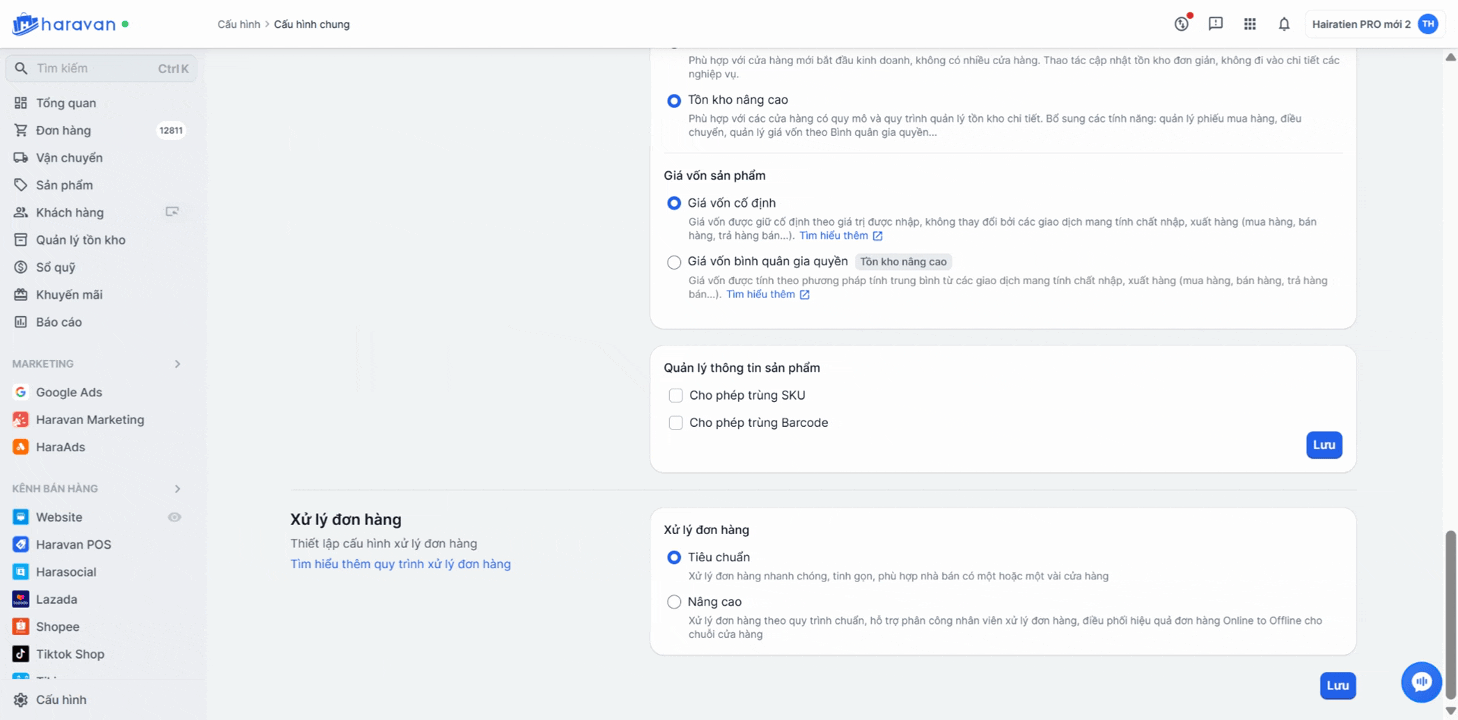
Task: Click the icon beside Khách hàng
Action: 172,212
